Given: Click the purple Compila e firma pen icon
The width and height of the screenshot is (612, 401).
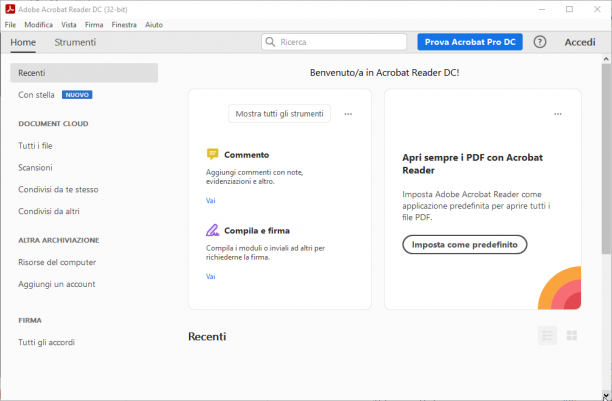Looking at the screenshot, I should (x=212, y=230).
